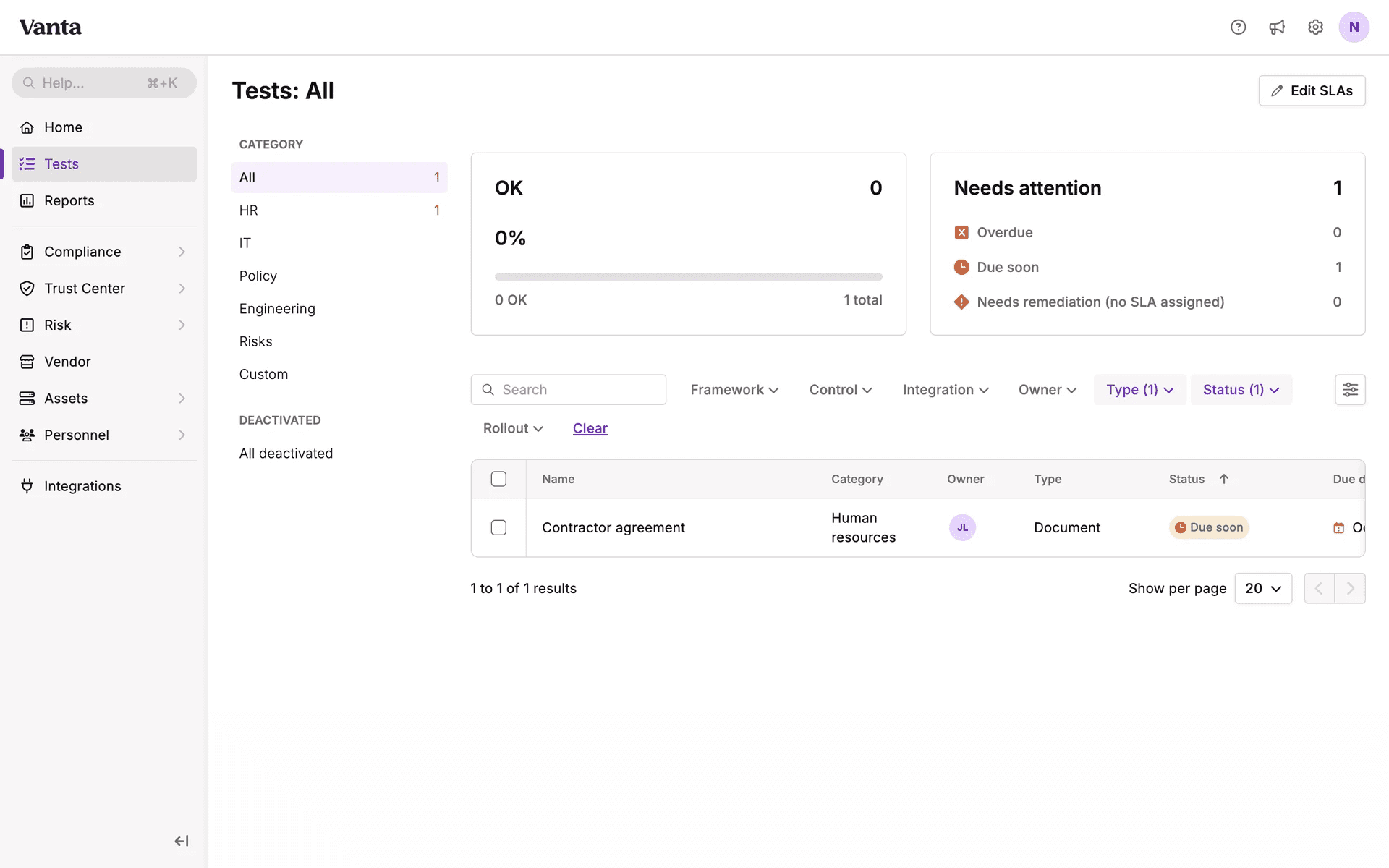Click the Edit SLAs button

click(1312, 90)
